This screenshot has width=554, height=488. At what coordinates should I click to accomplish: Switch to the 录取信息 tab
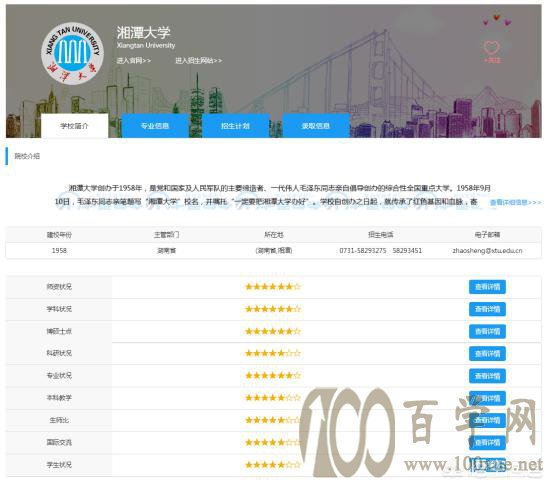316,126
